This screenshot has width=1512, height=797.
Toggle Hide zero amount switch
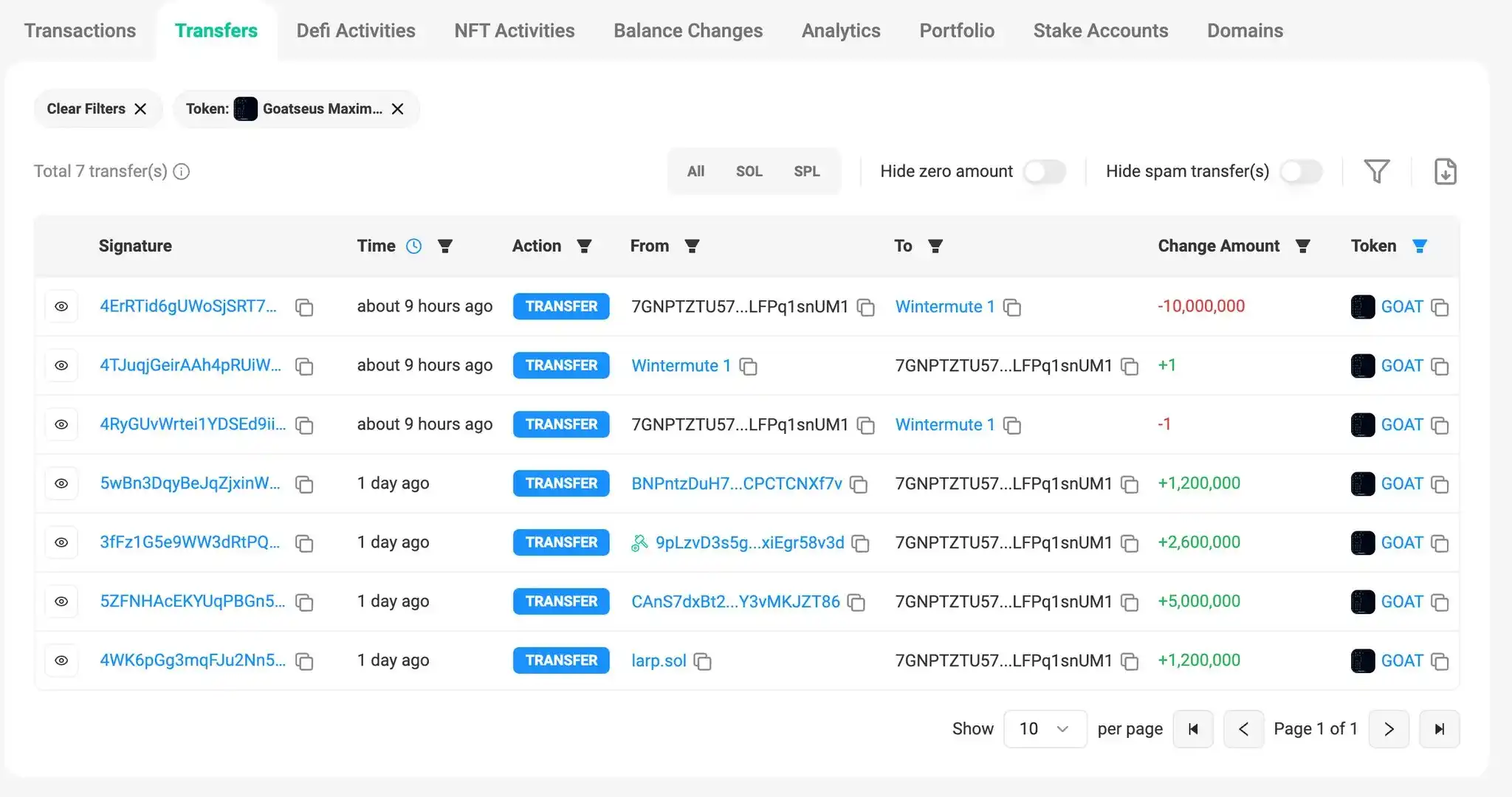[1044, 171]
